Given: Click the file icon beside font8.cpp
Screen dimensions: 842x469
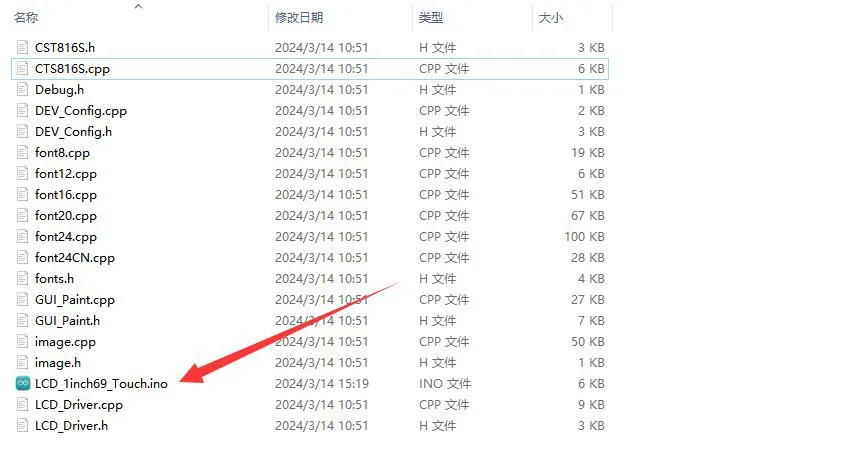Looking at the screenshot, I should (22, 152).
